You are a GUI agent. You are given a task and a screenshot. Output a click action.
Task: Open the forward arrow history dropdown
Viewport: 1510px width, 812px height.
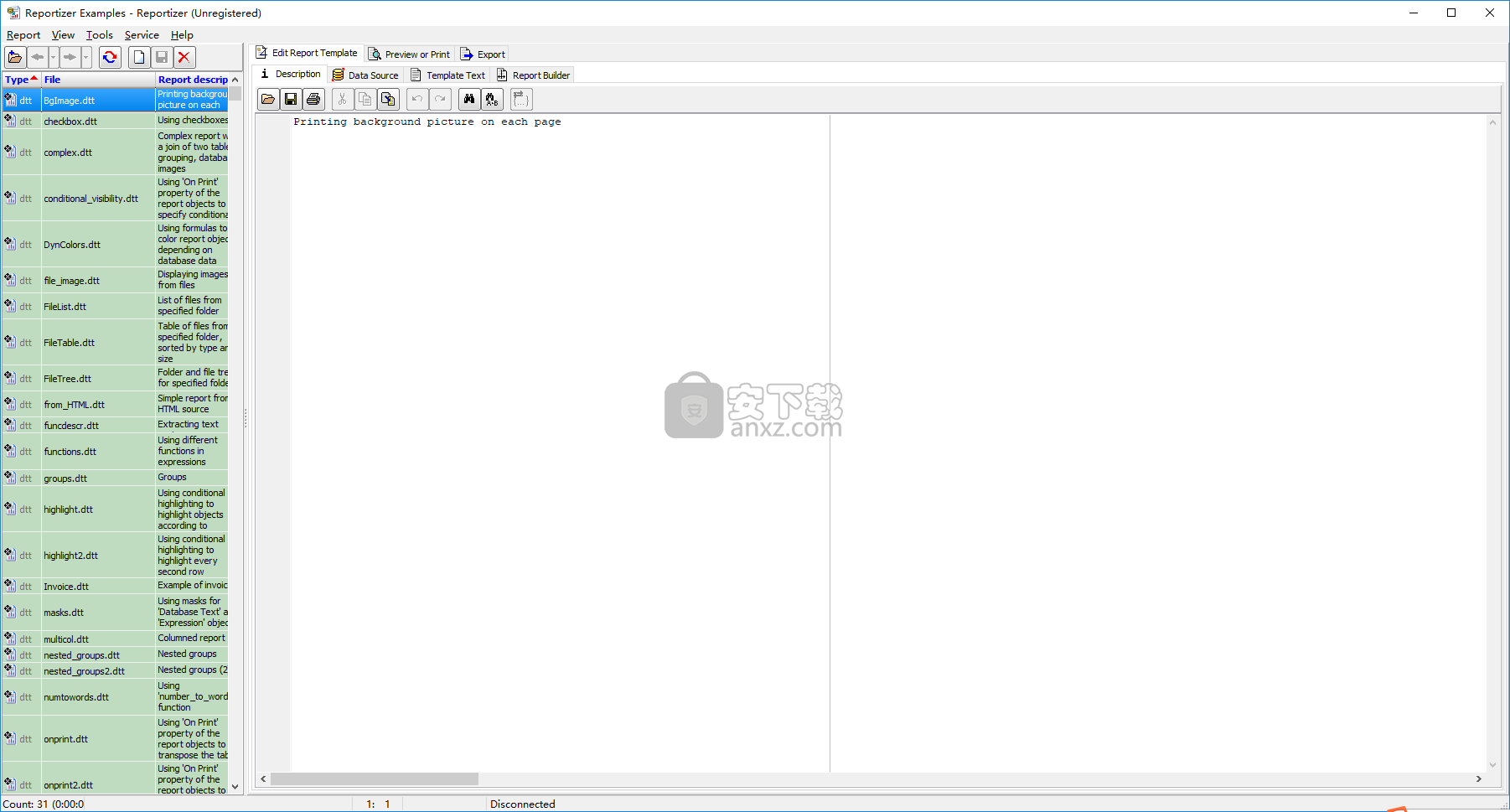point(86,57)
